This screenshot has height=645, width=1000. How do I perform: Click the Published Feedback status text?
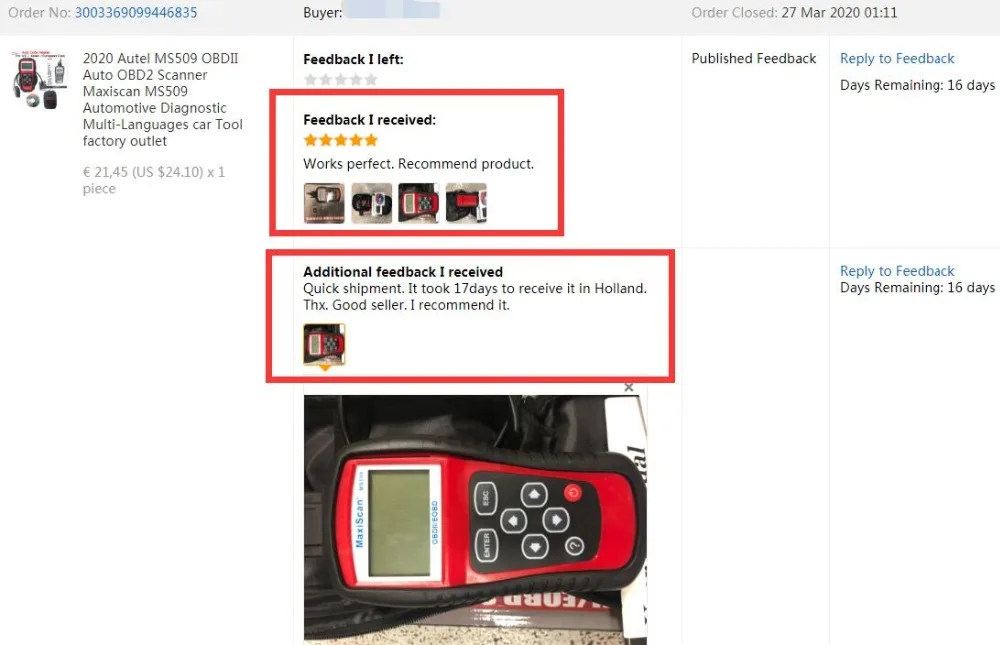click(753, 59)
